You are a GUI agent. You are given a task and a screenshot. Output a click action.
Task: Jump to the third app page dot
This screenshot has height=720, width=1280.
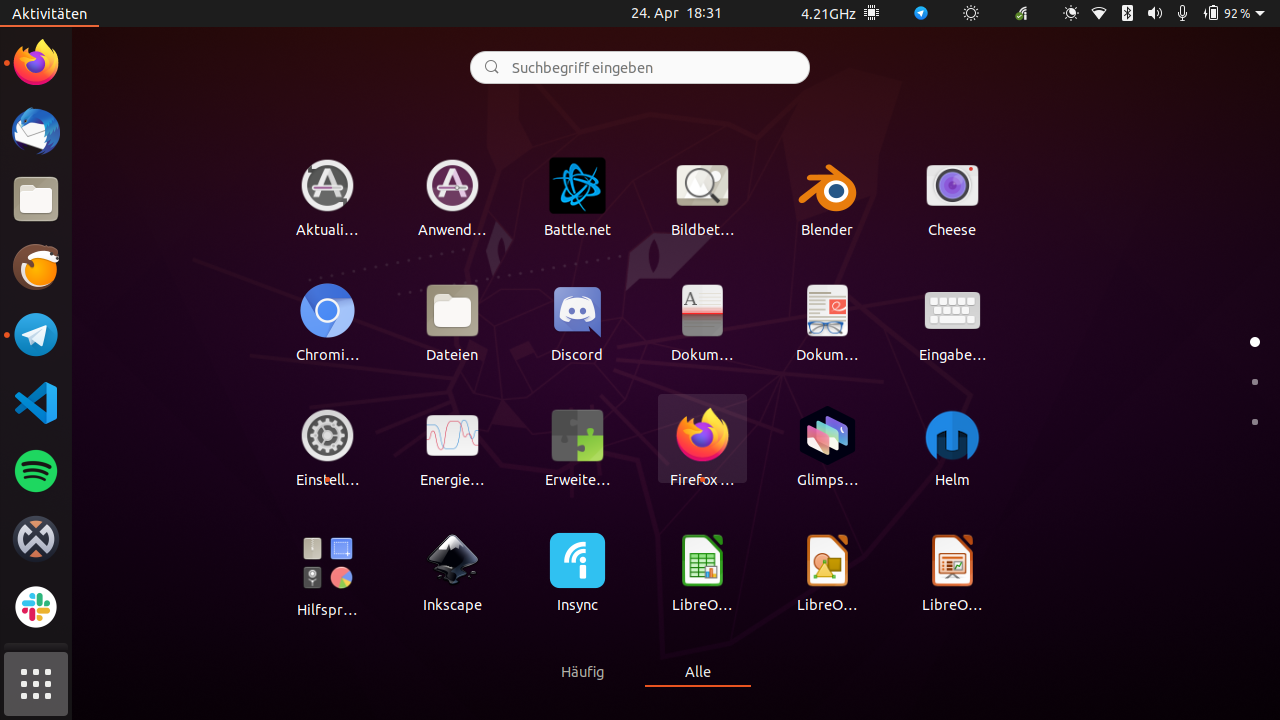pyautogui.click(x=1255, y=422)
